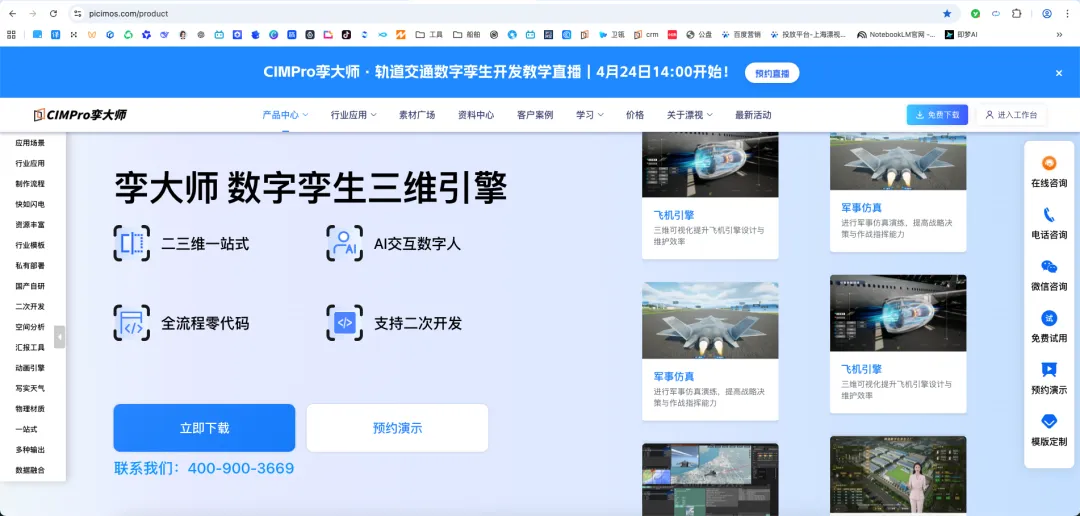Click the 电话咨询 phone icon
The image size is (1080, 516).
coord(1049,215)
